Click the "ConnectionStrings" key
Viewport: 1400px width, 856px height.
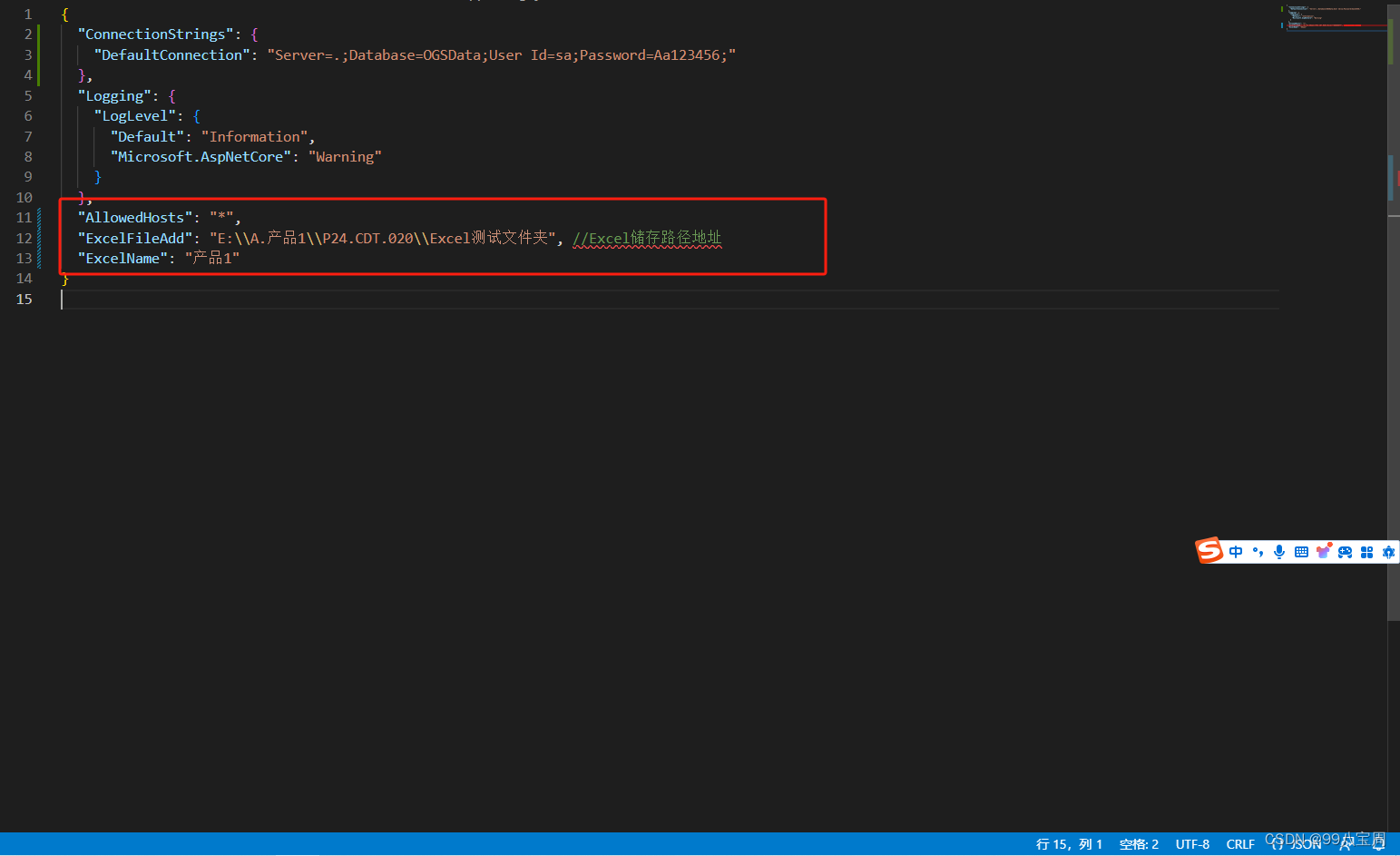point(155,34)
